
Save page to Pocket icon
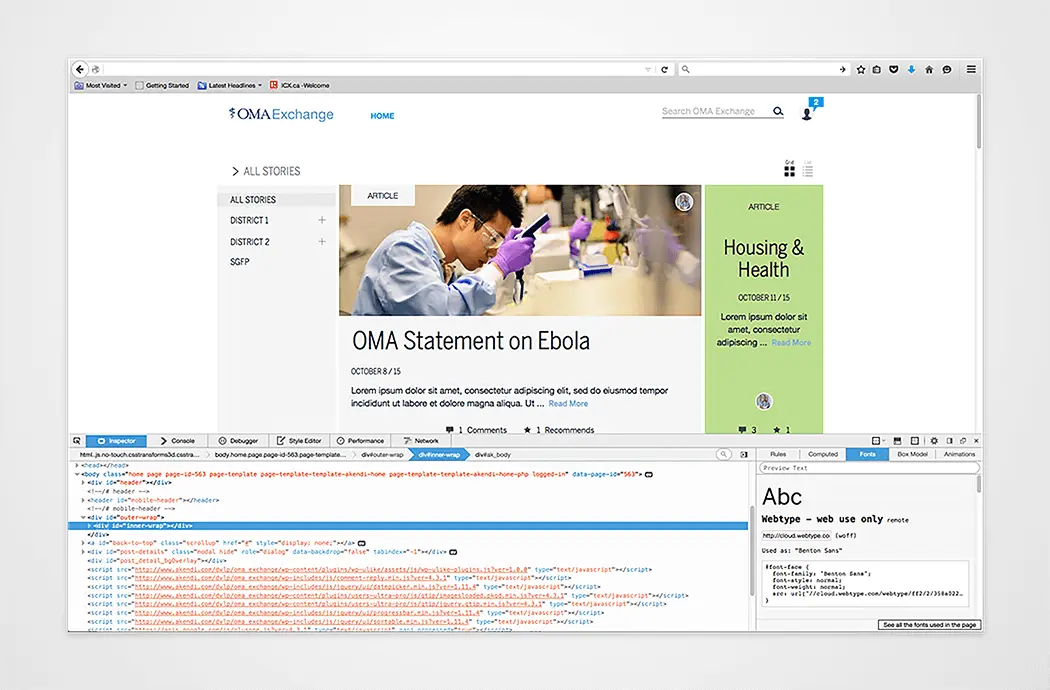coord(894,69)
